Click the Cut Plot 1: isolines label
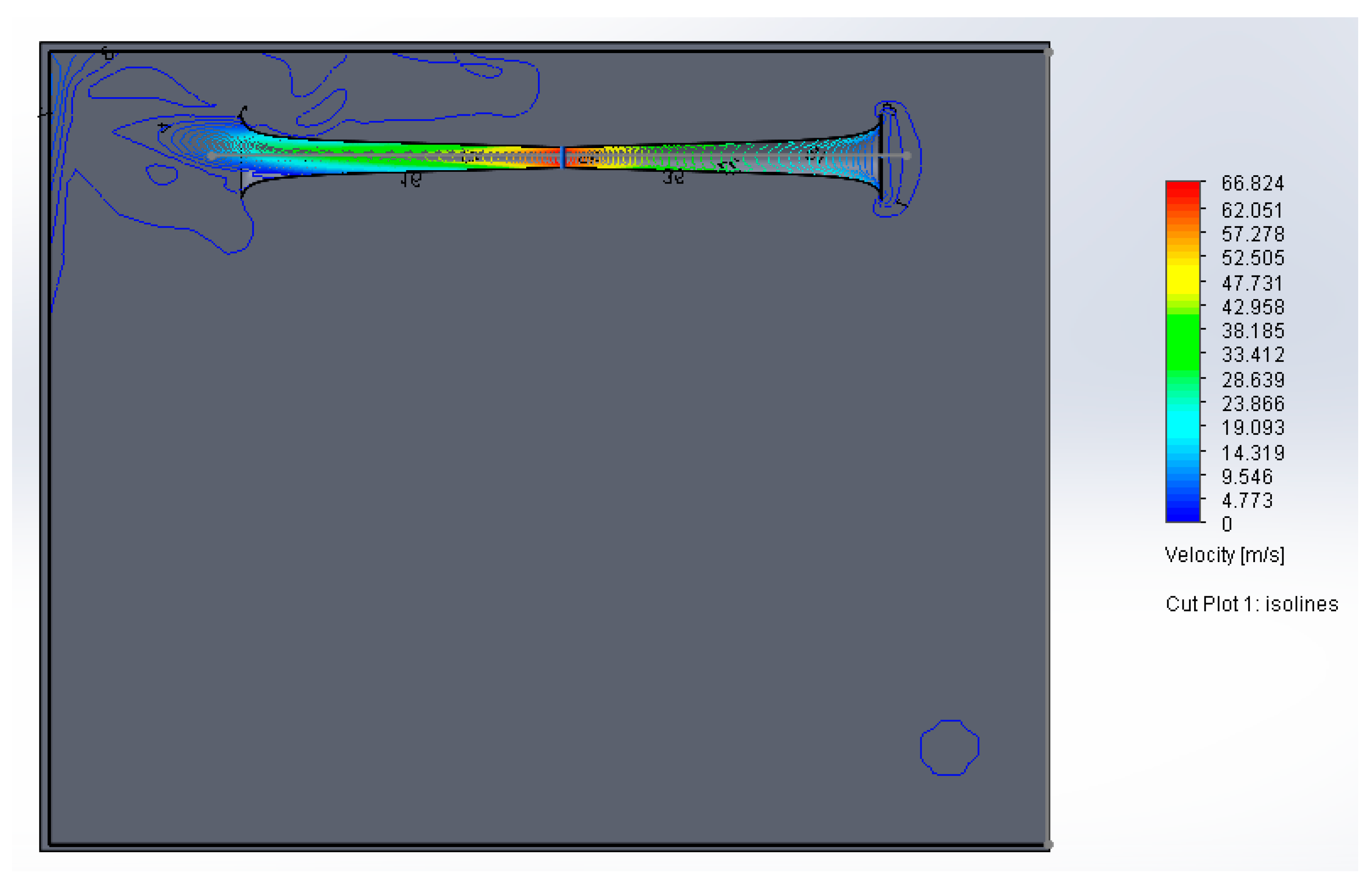 [x=1252, y=604]
